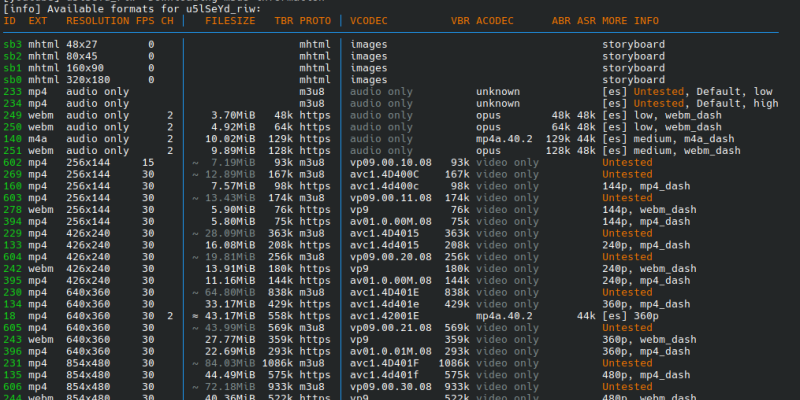Click the 3.70MiB file size value
The height and width of the screenshot is (400, 800).
coord(235,115)
